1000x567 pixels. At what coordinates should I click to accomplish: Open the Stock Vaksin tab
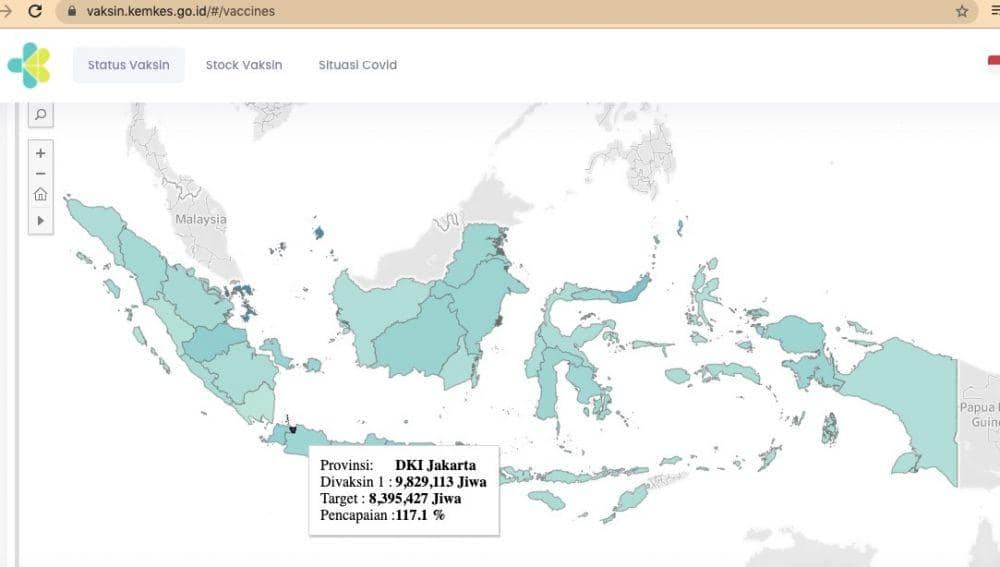click(244, 65)
